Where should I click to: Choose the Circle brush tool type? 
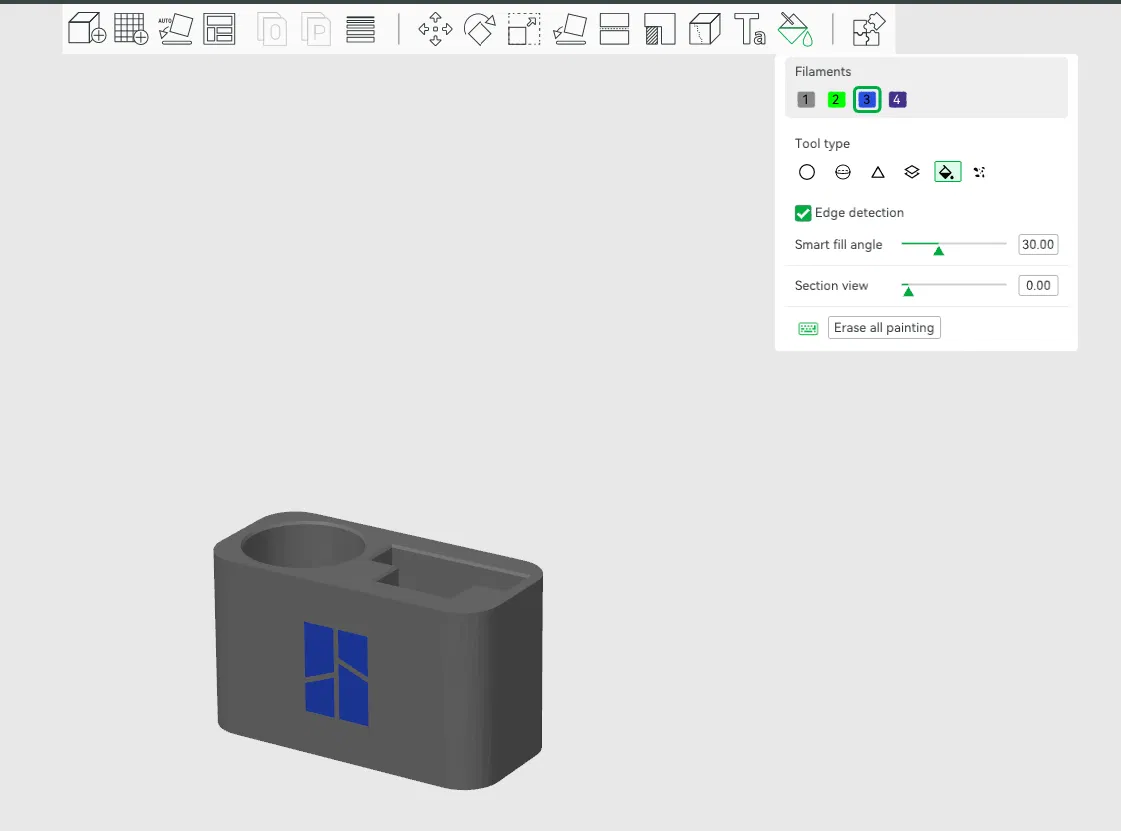807,172
